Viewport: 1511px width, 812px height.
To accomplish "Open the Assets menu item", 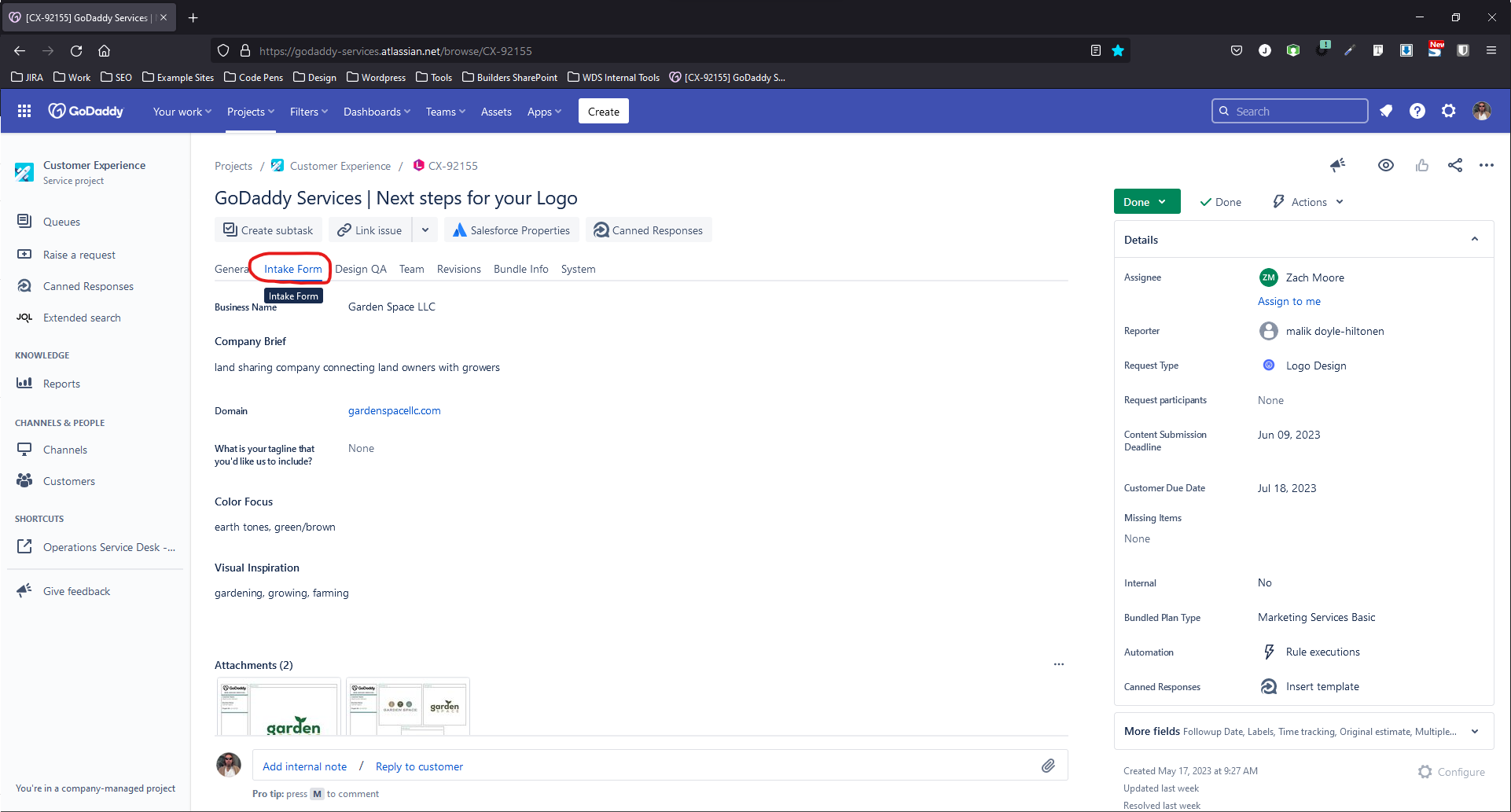I will coord(496,112).
